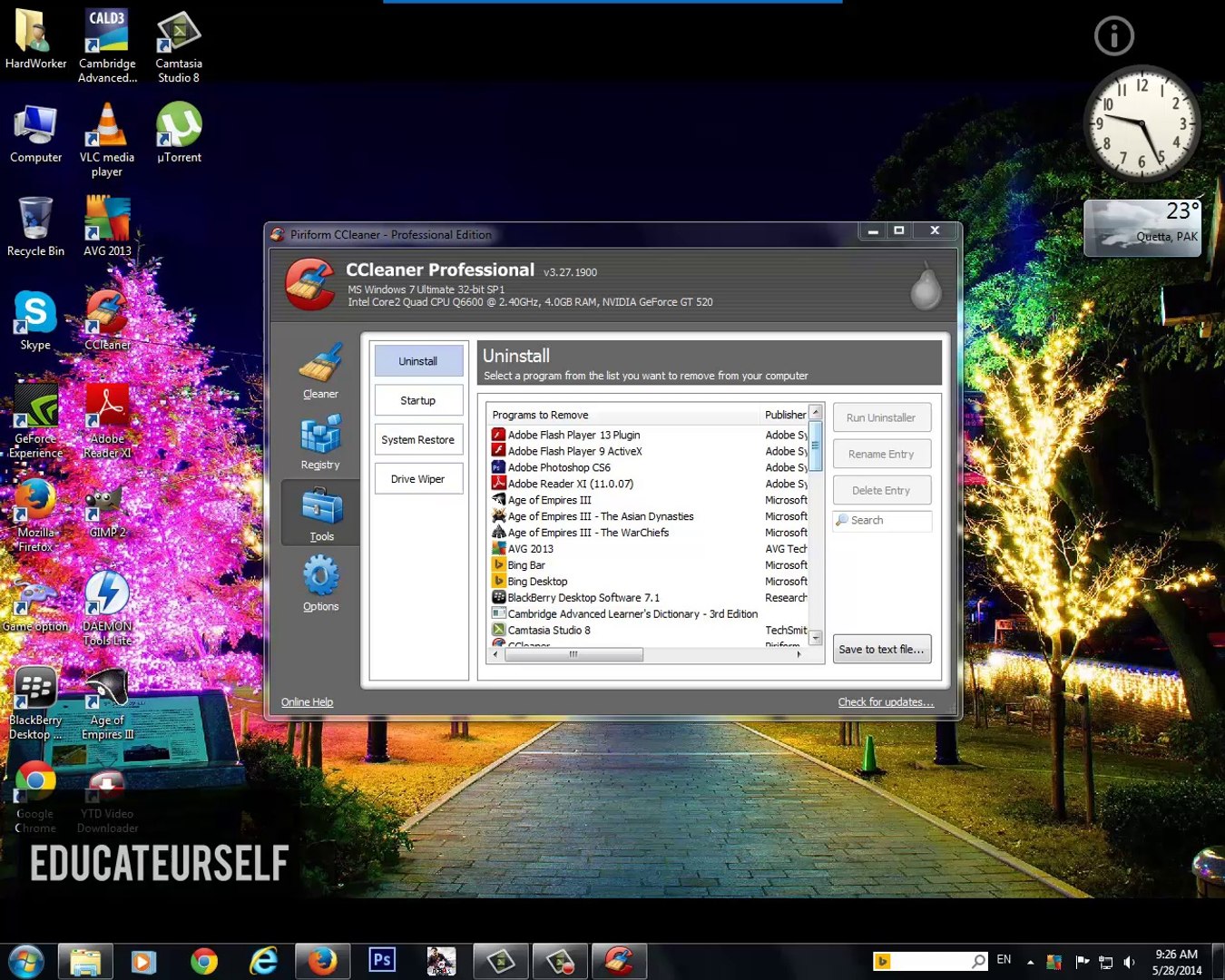
Task: Click the vertical scrollbar down arrow
Action: pyautogui.click(x=816, y=638)
